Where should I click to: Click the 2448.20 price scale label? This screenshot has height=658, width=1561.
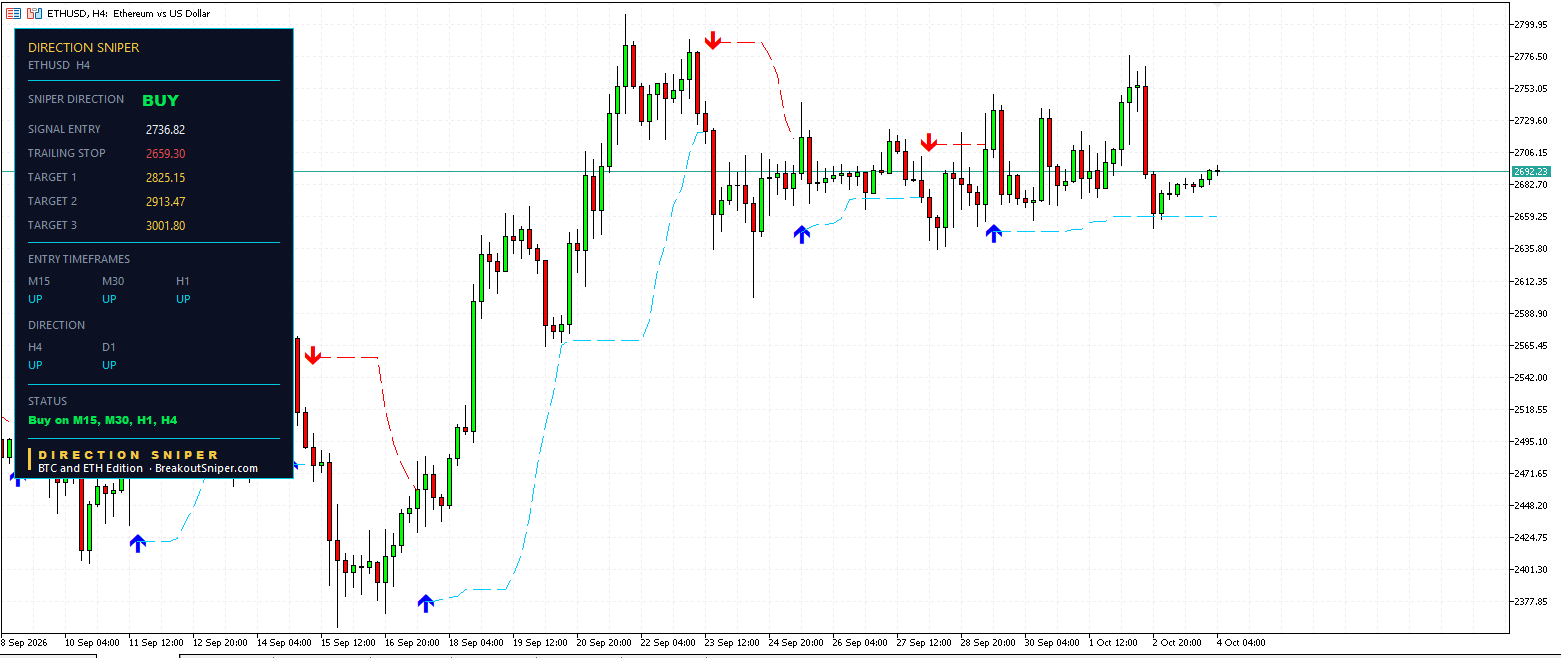tap(1531, 505)
